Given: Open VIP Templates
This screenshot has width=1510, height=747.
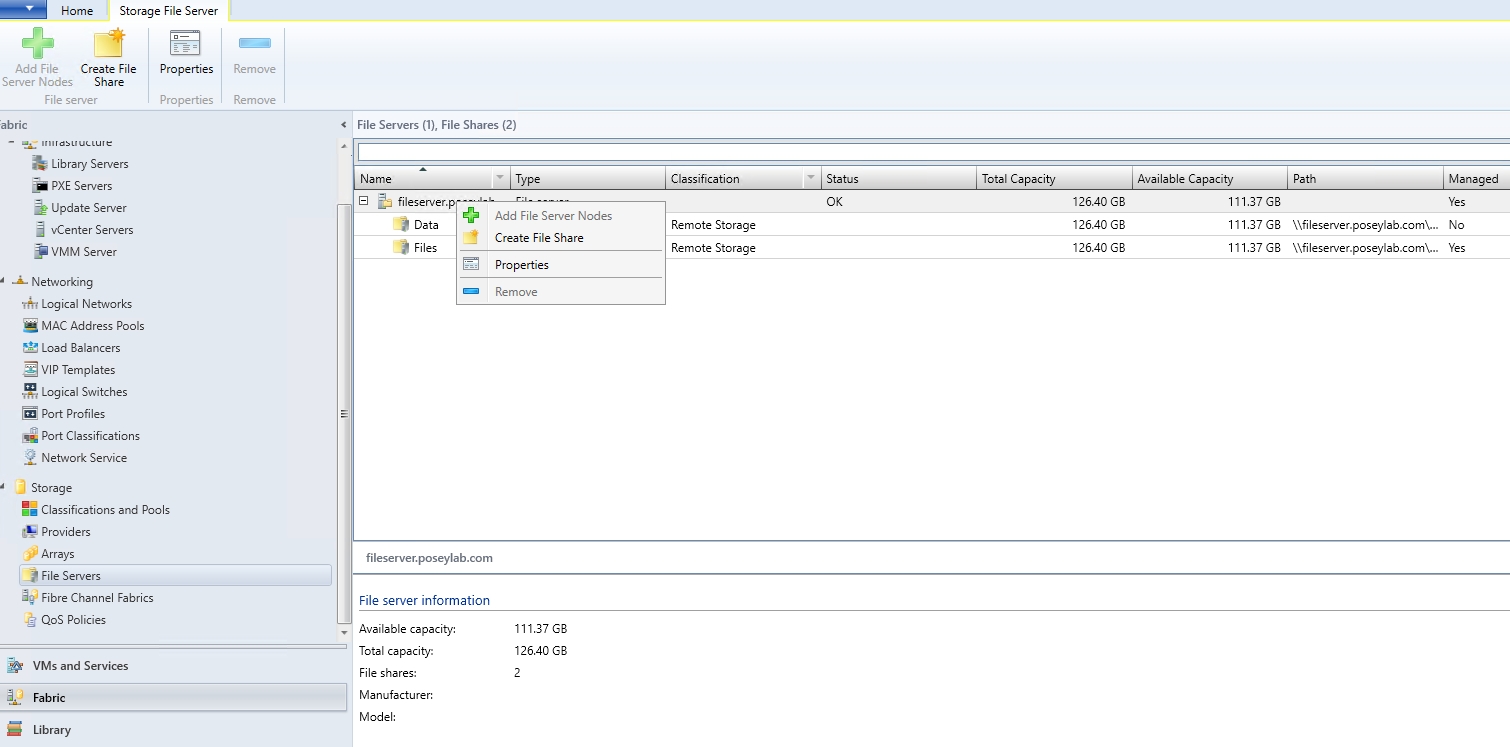Looking at the screenshot, I should click(83, 369).
